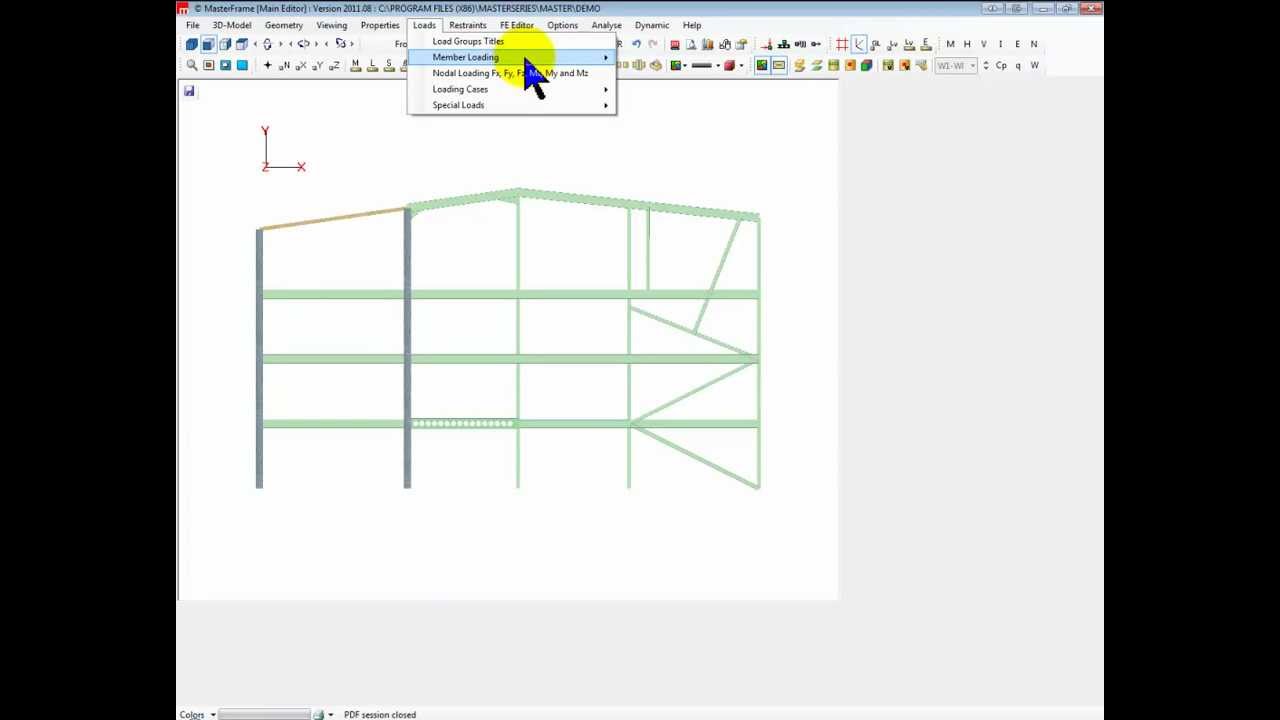Toggle the V display letter
Viewport: 1280px width, 720px height.
point(984,44)
